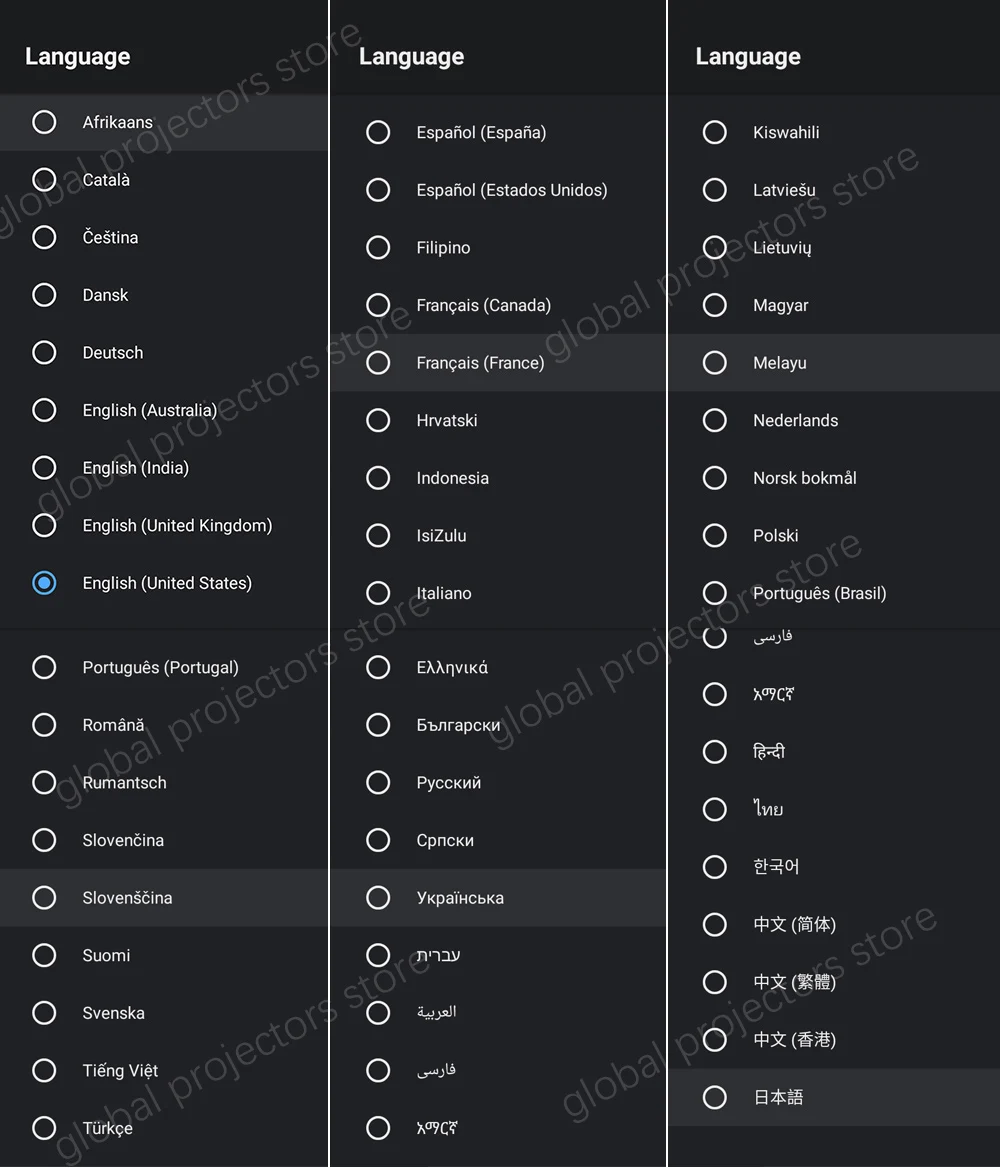
Task: Choose the Kiswahili radio button
Action: (x=715, y=132)
